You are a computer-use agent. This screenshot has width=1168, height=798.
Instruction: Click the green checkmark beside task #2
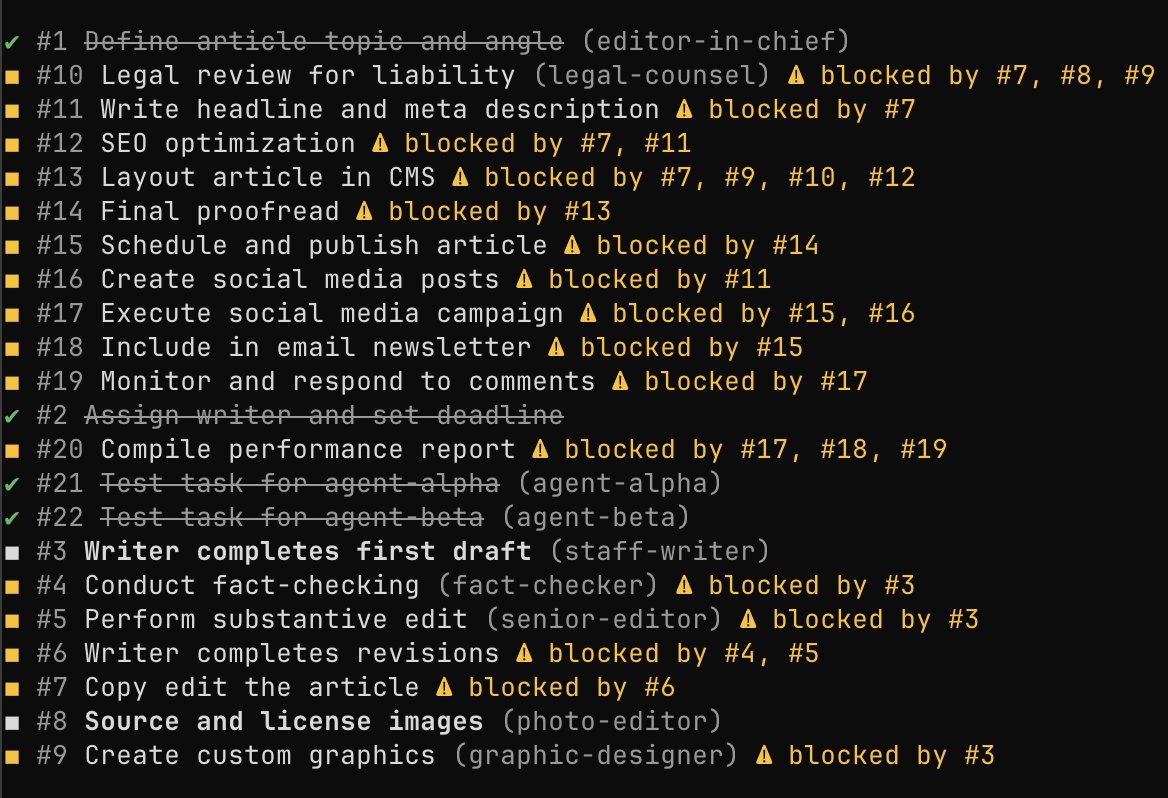[11, 415]
